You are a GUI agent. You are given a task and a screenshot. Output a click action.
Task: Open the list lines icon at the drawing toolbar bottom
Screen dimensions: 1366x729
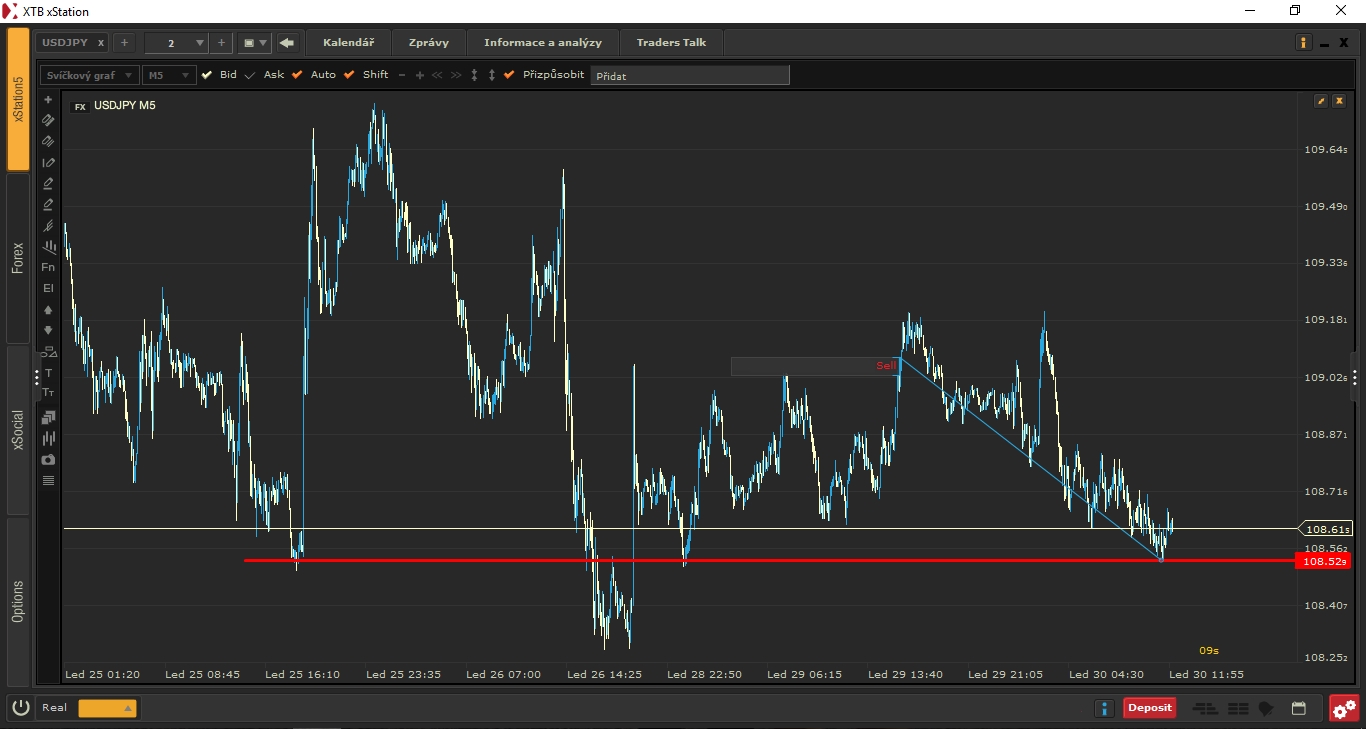48,481
